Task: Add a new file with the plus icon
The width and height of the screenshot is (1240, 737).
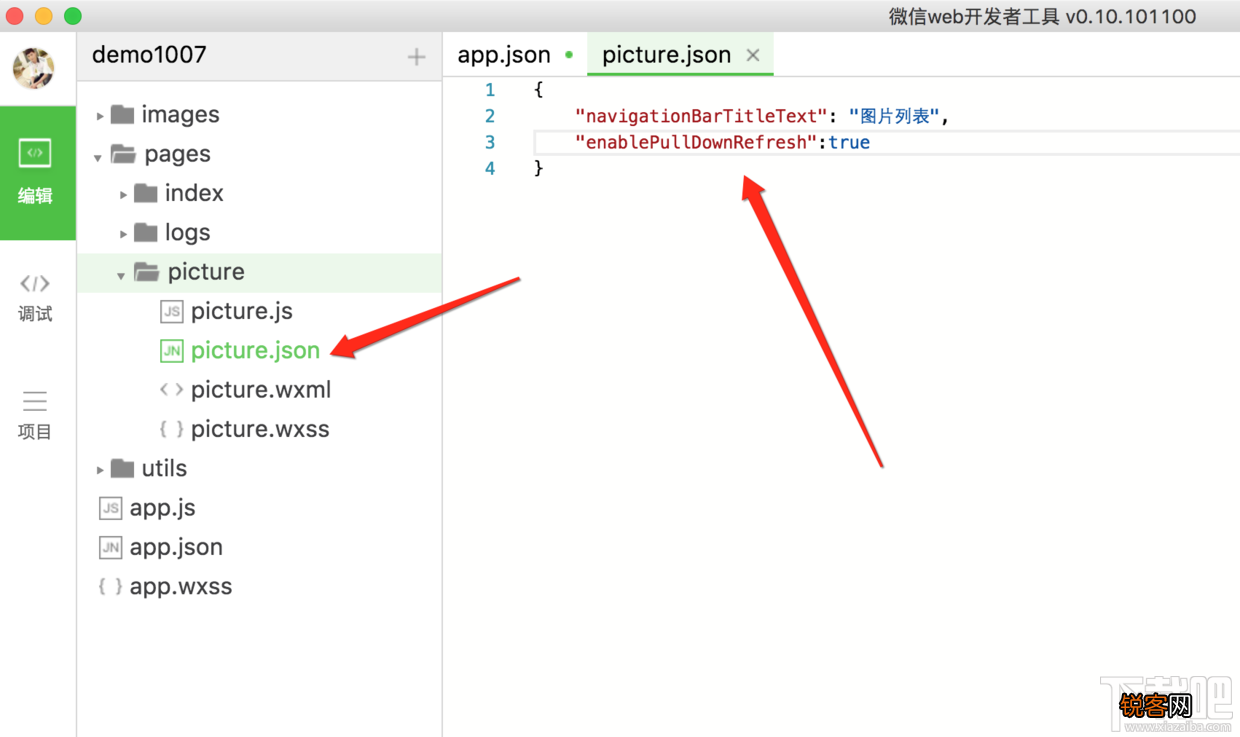Action: coord(417,57)
